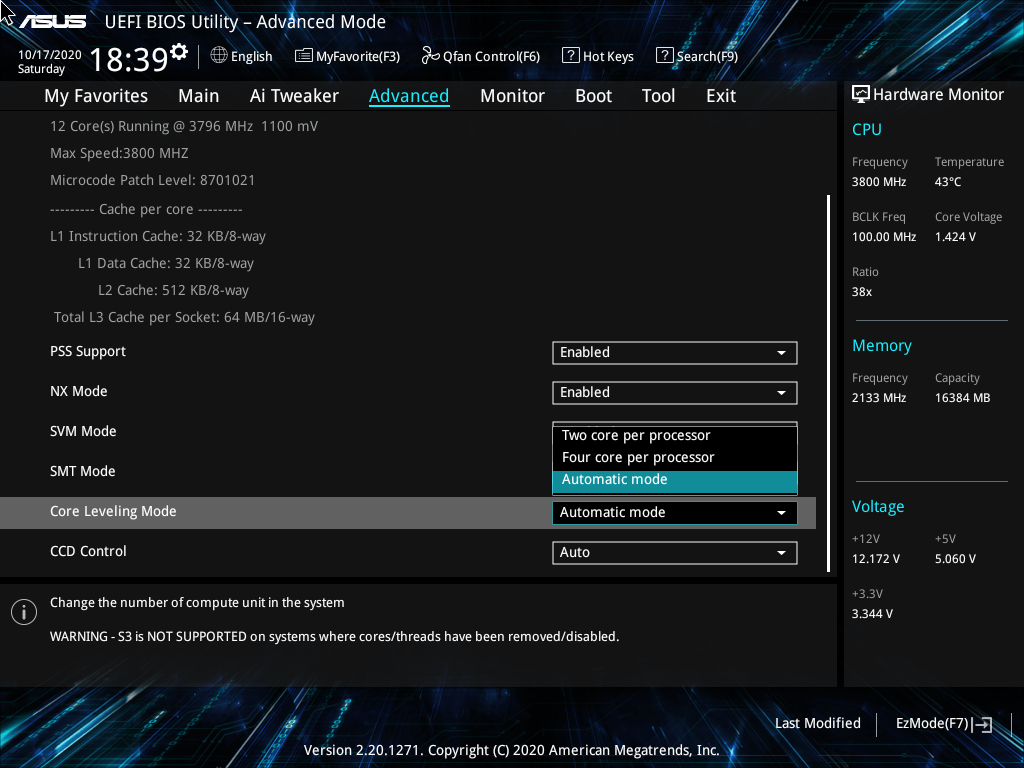Click Core Voltage 1.424 V value
1024x768 pixels.
pos(955,237)
